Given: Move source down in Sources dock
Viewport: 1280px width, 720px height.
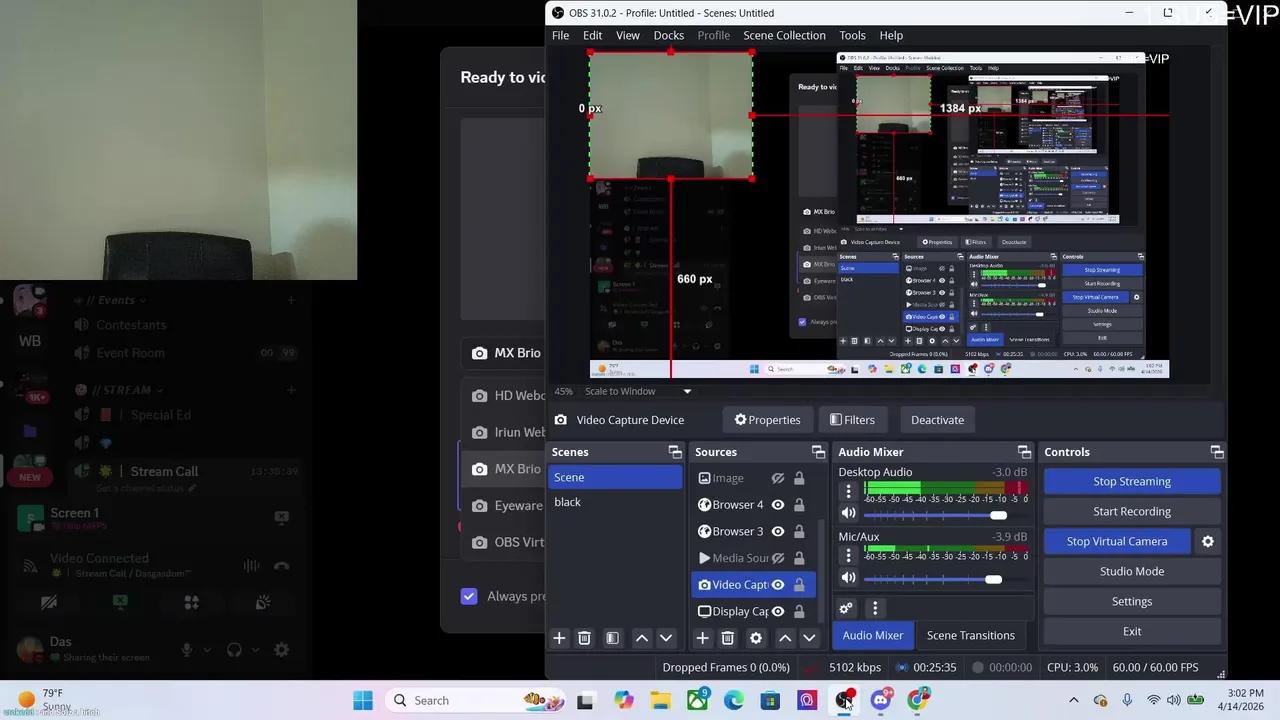Looking at the screenshot, I should (809, 638).
